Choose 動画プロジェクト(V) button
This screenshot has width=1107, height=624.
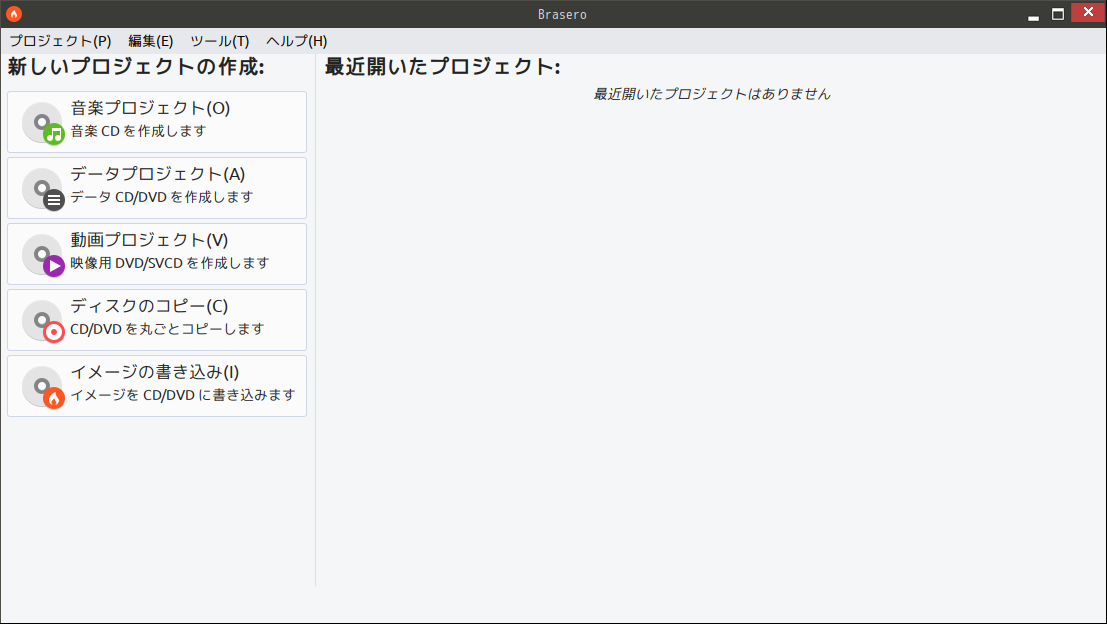(157, 254)
